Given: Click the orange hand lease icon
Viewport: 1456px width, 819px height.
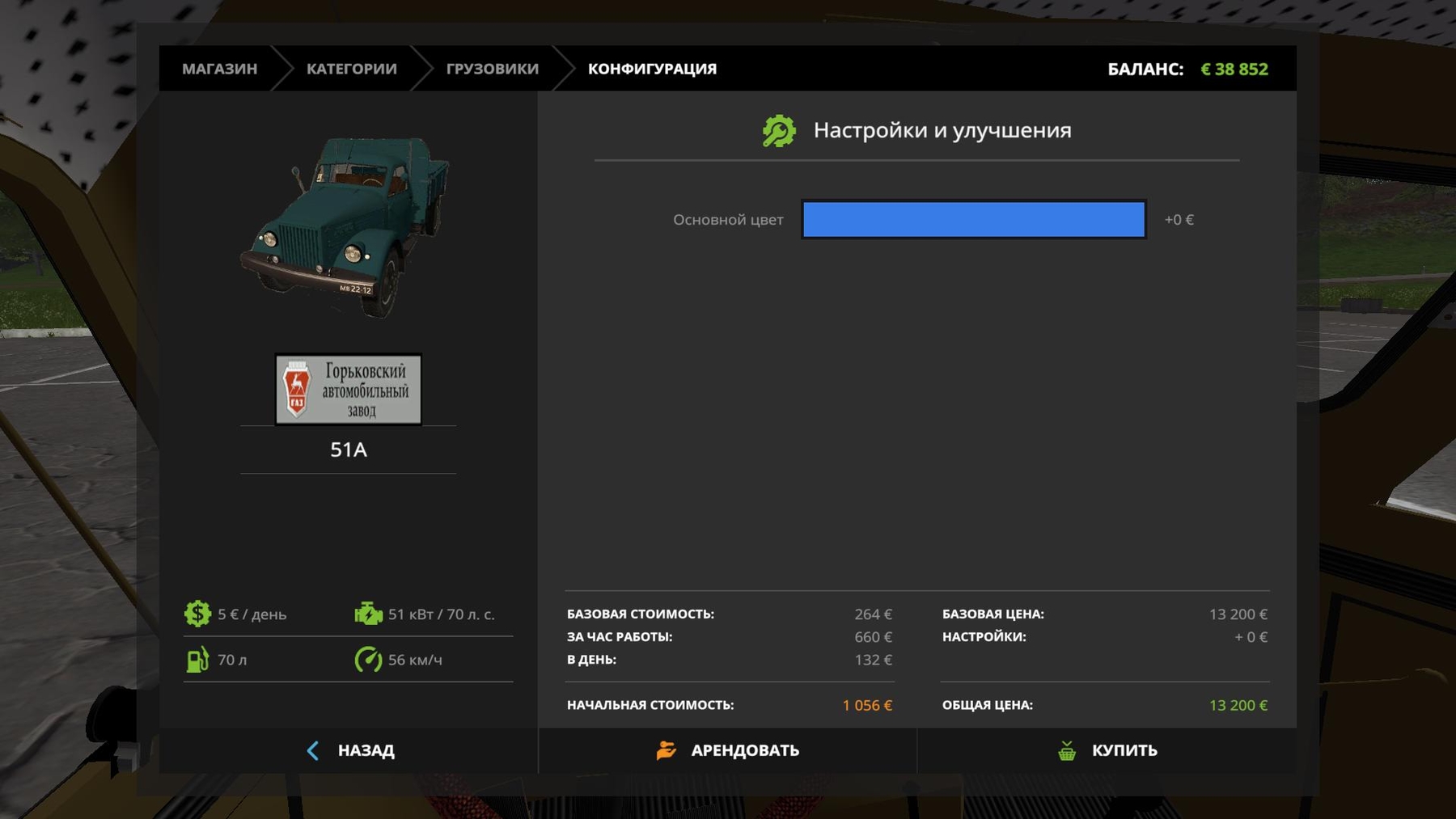Looking at the screenshot, I should 666,750.
